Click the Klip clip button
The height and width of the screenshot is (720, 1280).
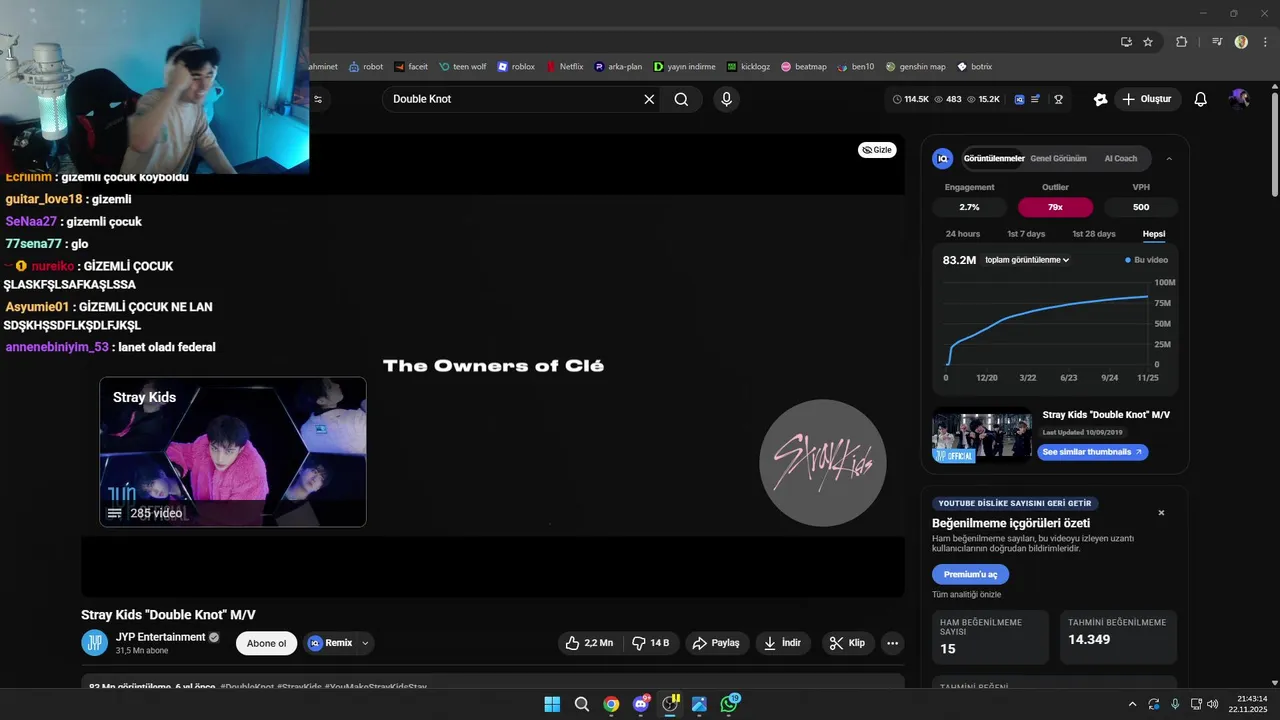point(848,643)
